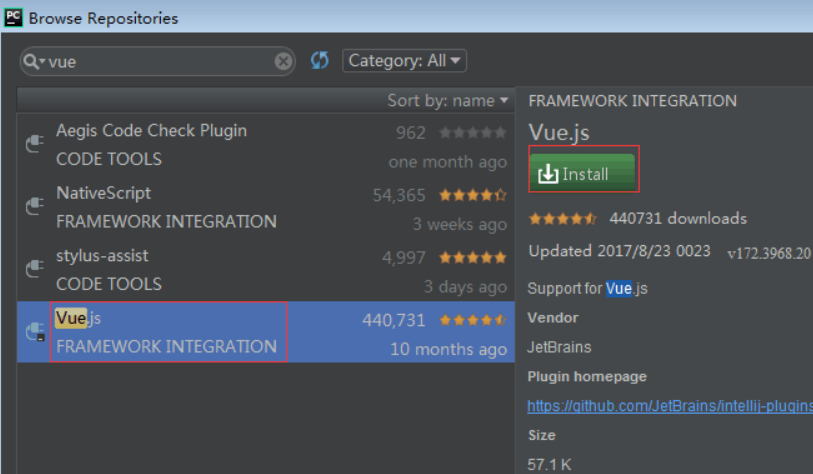Select the stylus-assist plugin row
Viewport: 813px width, 474px height.
coord(265,270)
